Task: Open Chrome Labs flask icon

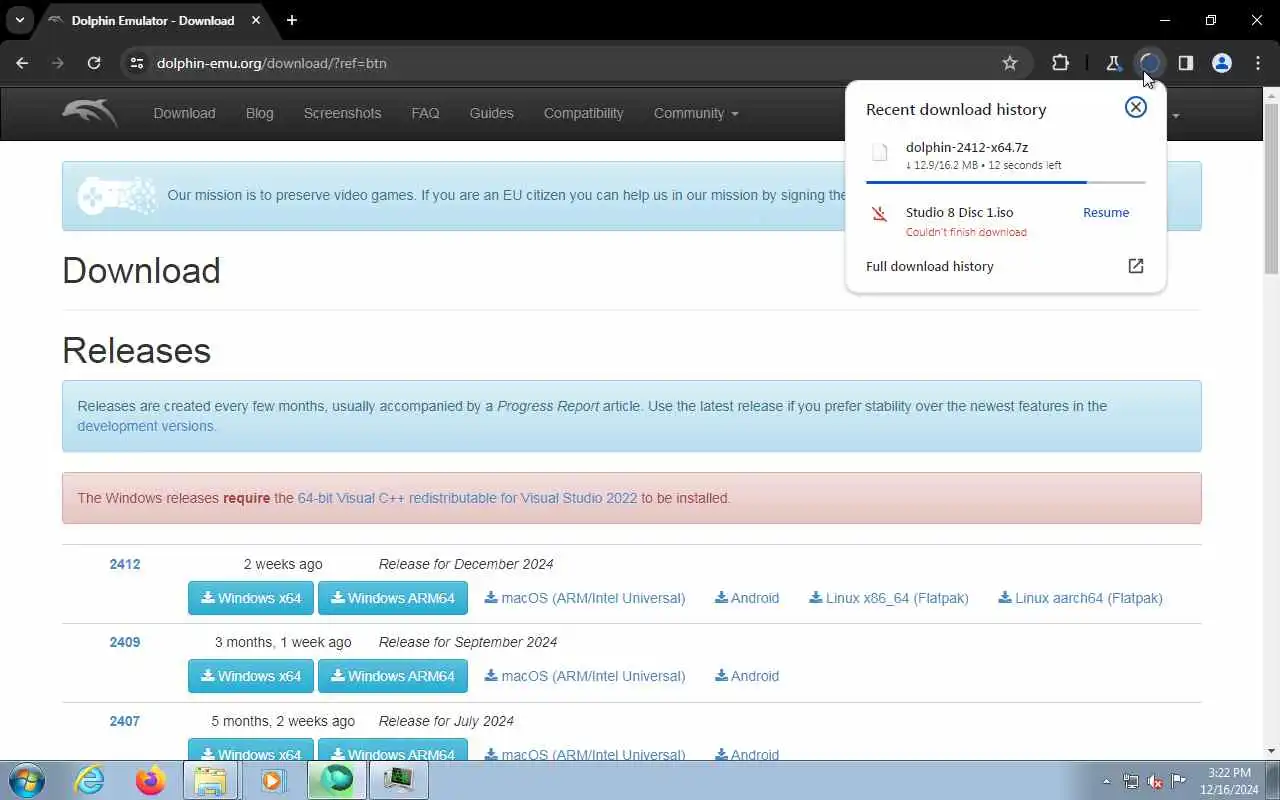Action: tap(1113, 63)
